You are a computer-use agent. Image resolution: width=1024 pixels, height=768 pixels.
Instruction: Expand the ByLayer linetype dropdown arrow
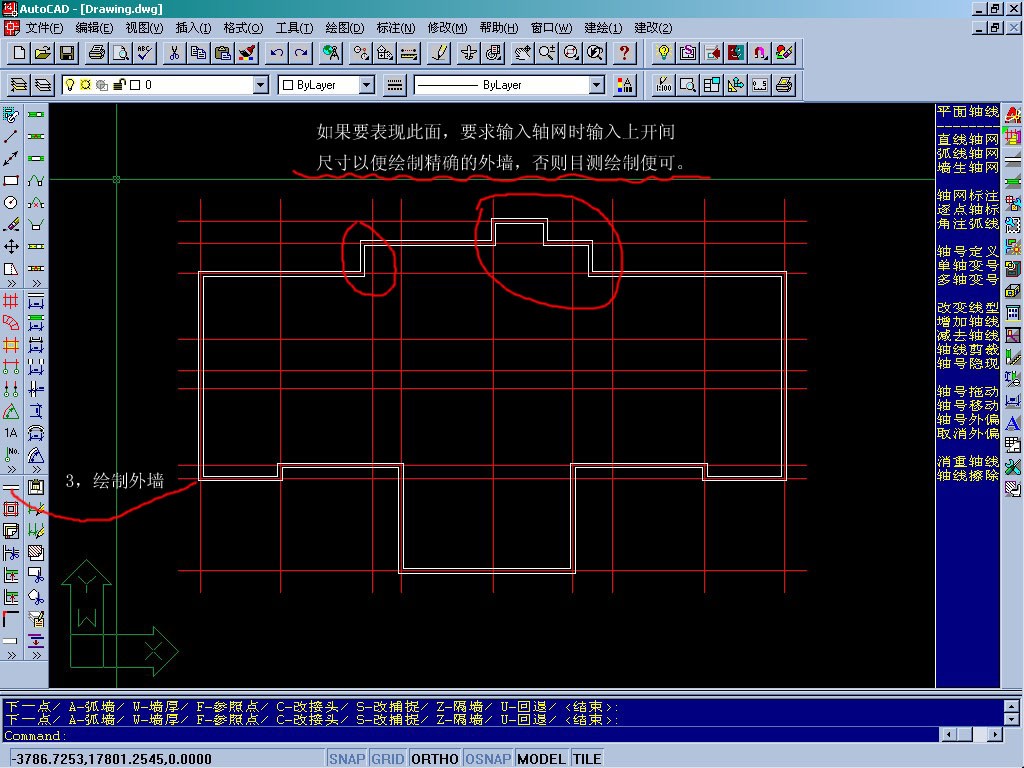tap(596, 85)
